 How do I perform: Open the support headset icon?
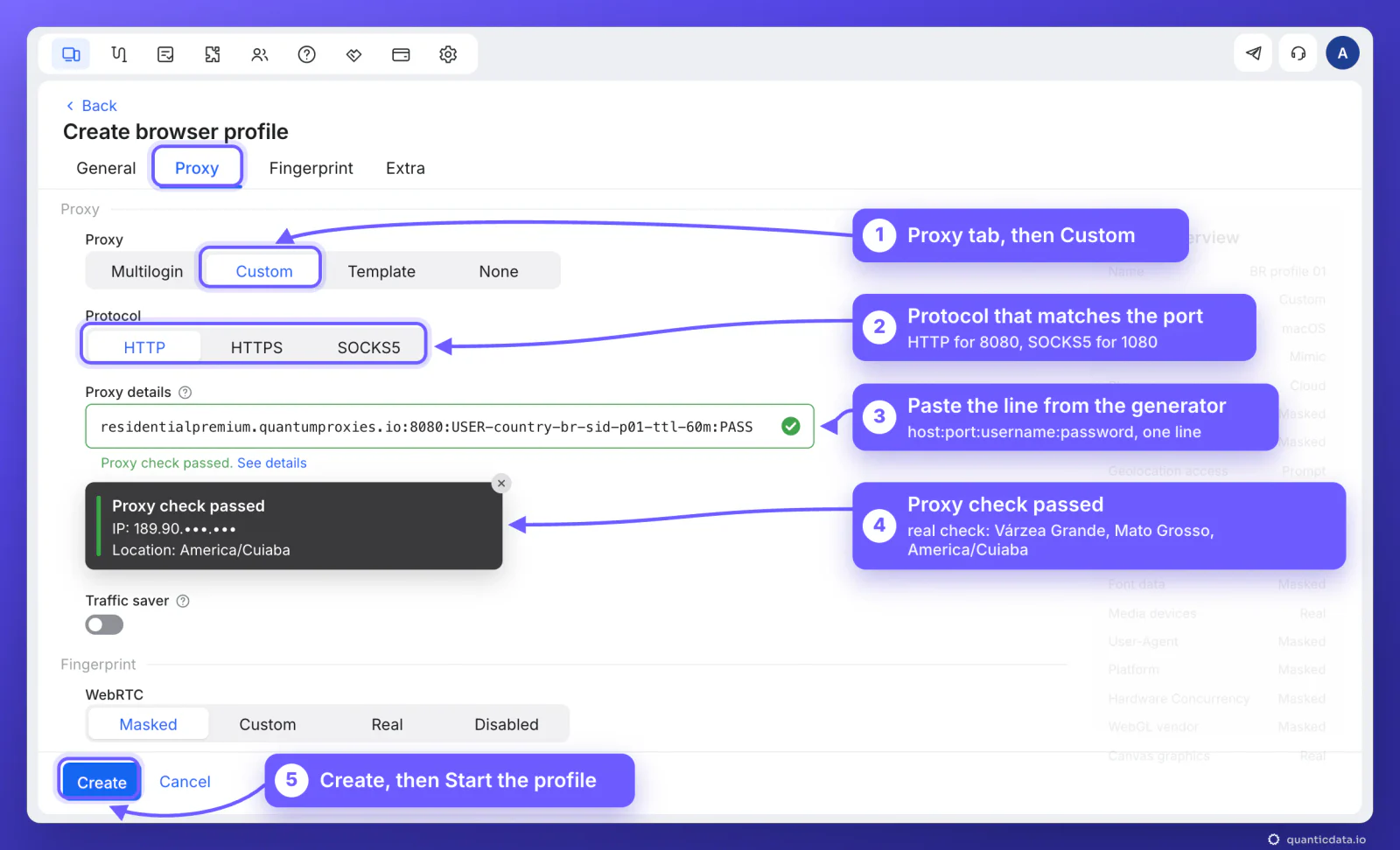click(x=1298, y=53)
